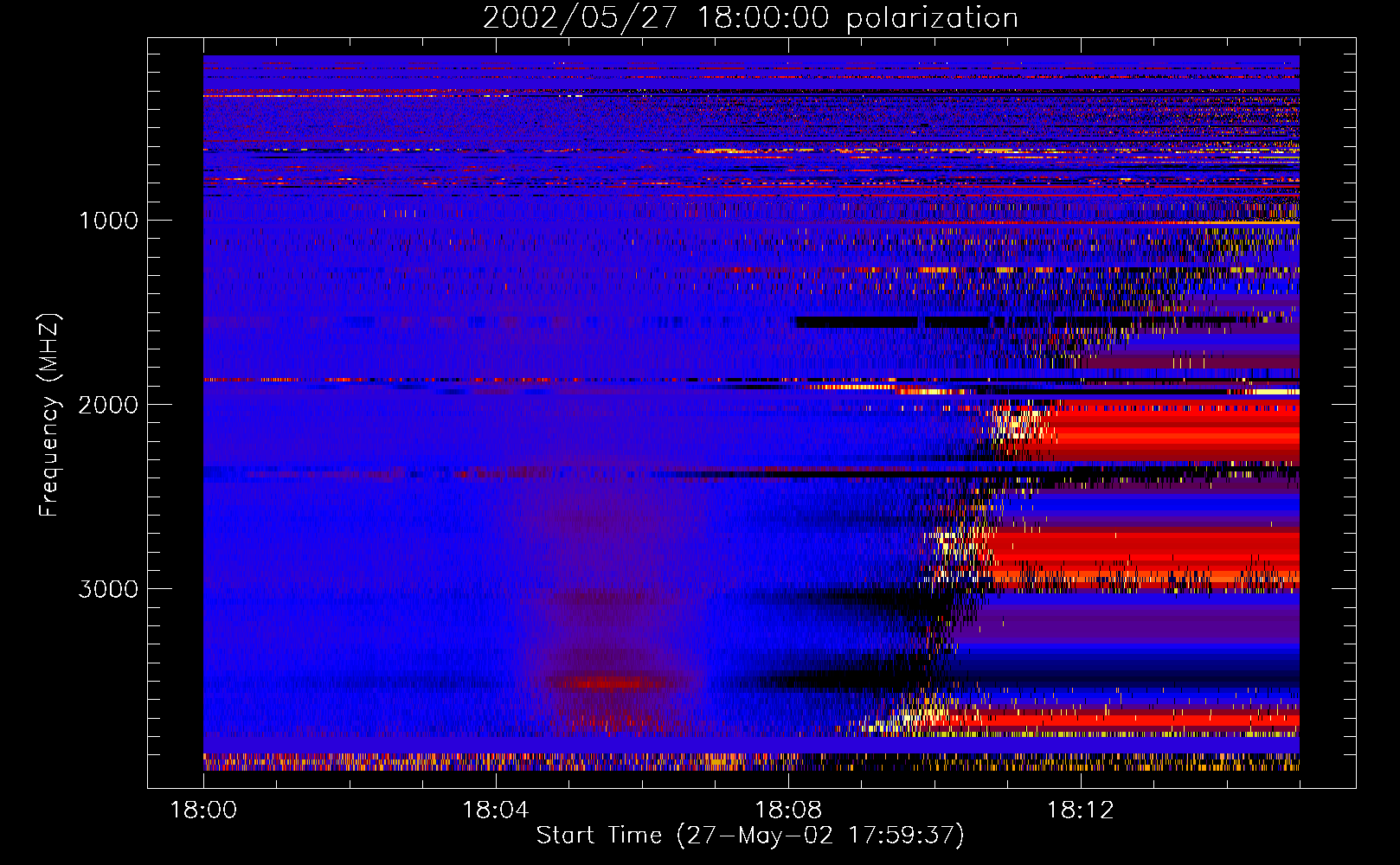Click the 'Start Time (27-May-02 17:59:37)' label

click(750, 836)
